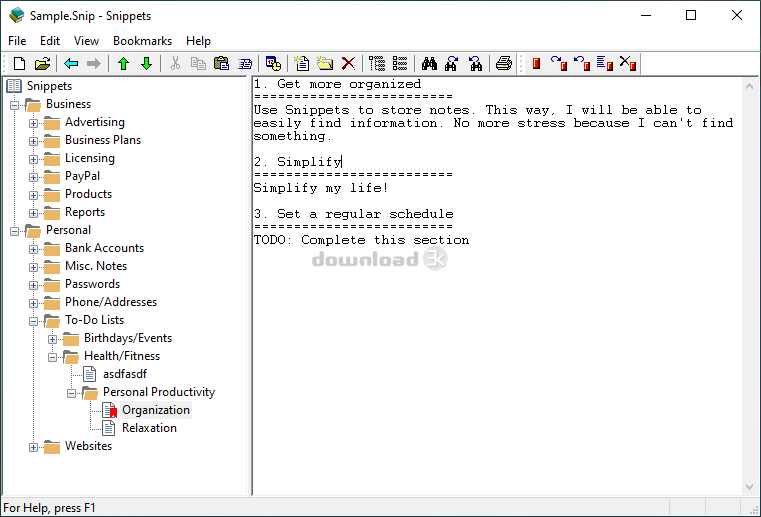
Task: Click the editor scrollbar up arrow
Action: click(749, 86)
